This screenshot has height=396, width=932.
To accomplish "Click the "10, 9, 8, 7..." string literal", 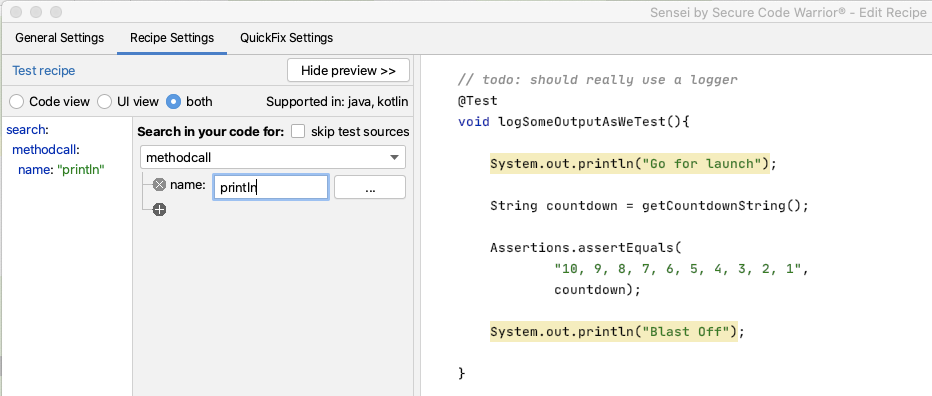I will coord(678,269).
